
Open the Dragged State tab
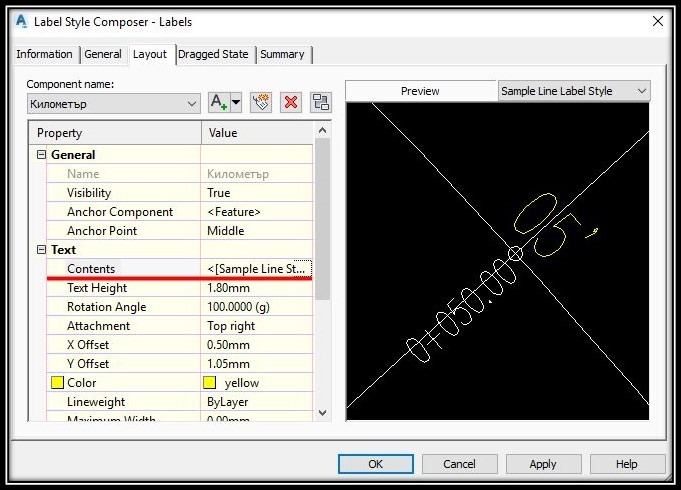(x=213, y=54)
